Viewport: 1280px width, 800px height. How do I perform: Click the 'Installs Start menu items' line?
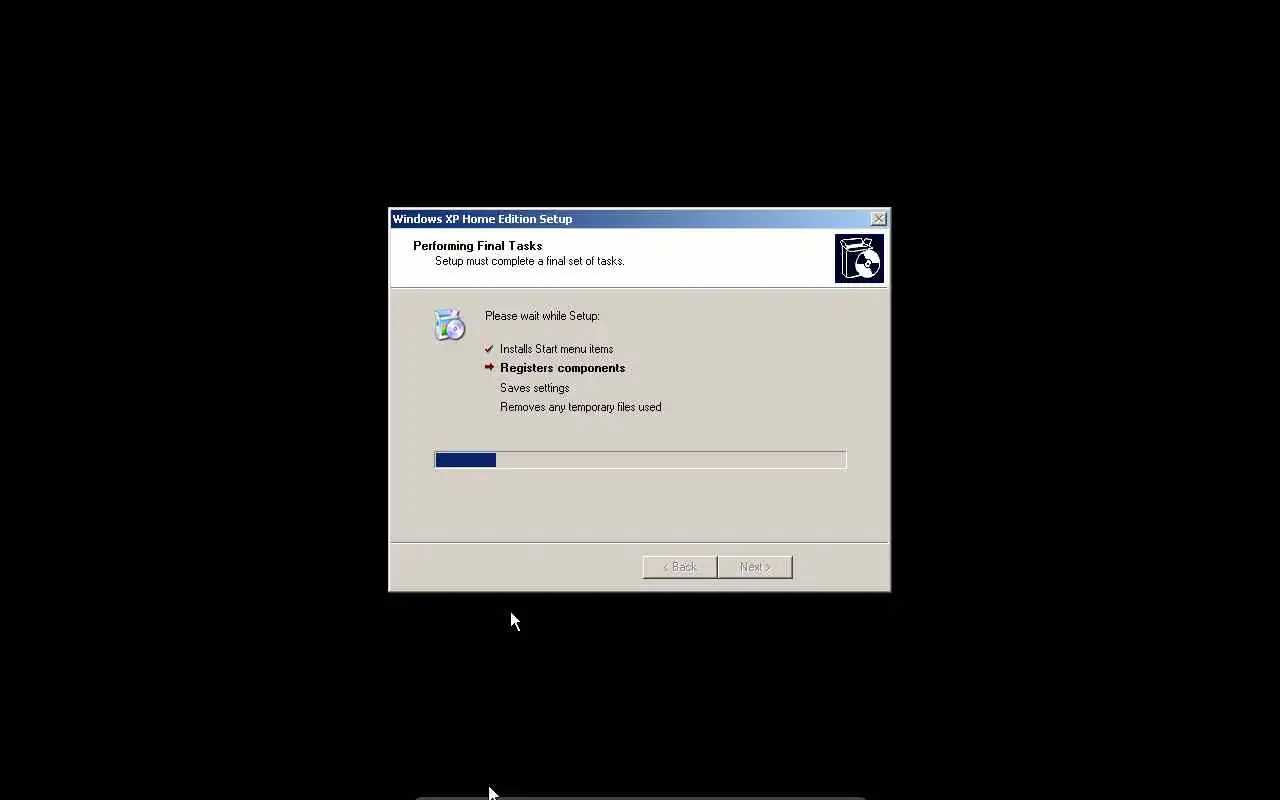tap(556, 349)
